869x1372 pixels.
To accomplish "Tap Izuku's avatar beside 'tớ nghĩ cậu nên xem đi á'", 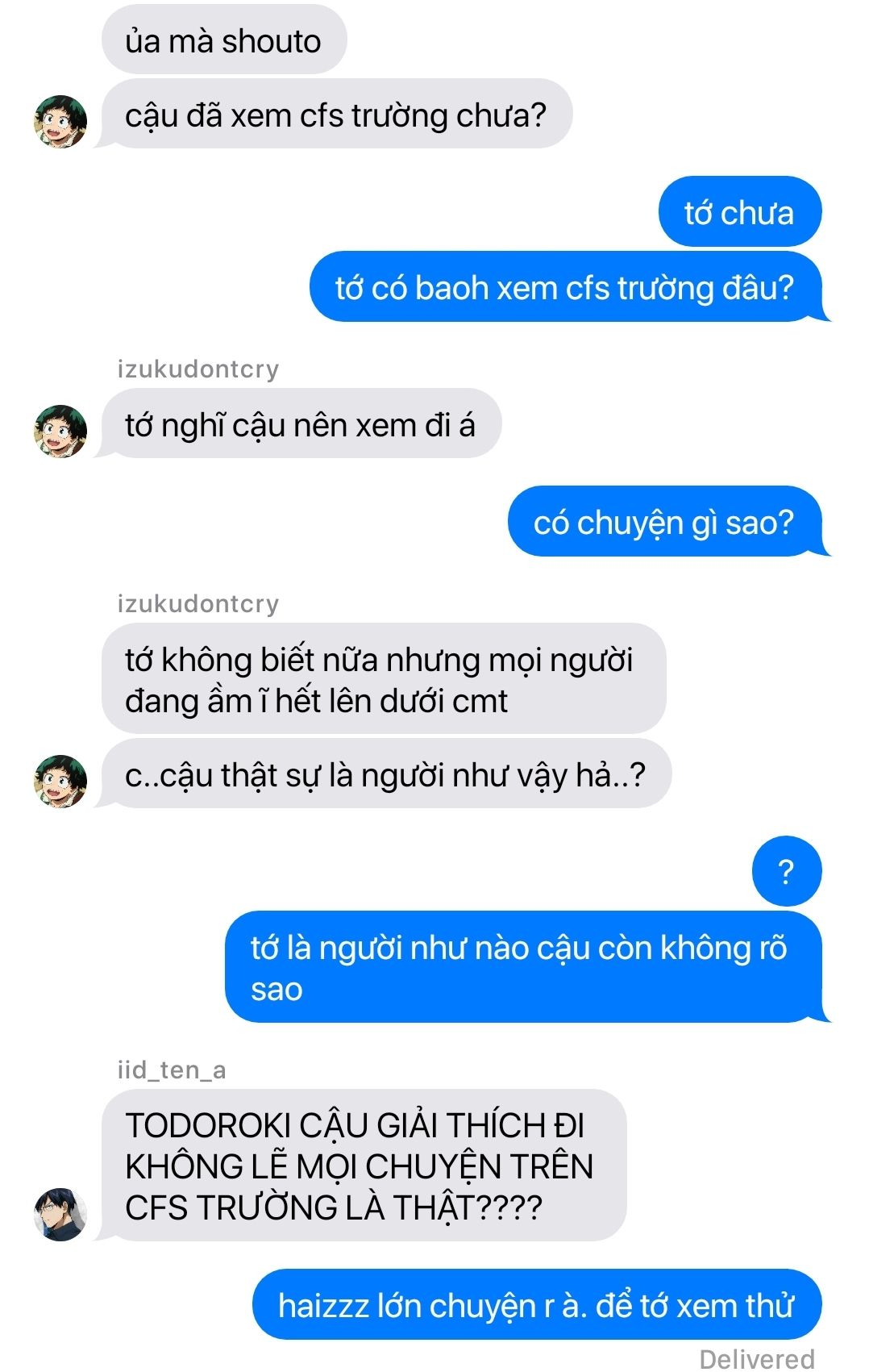I will click(x=60, y=432).
